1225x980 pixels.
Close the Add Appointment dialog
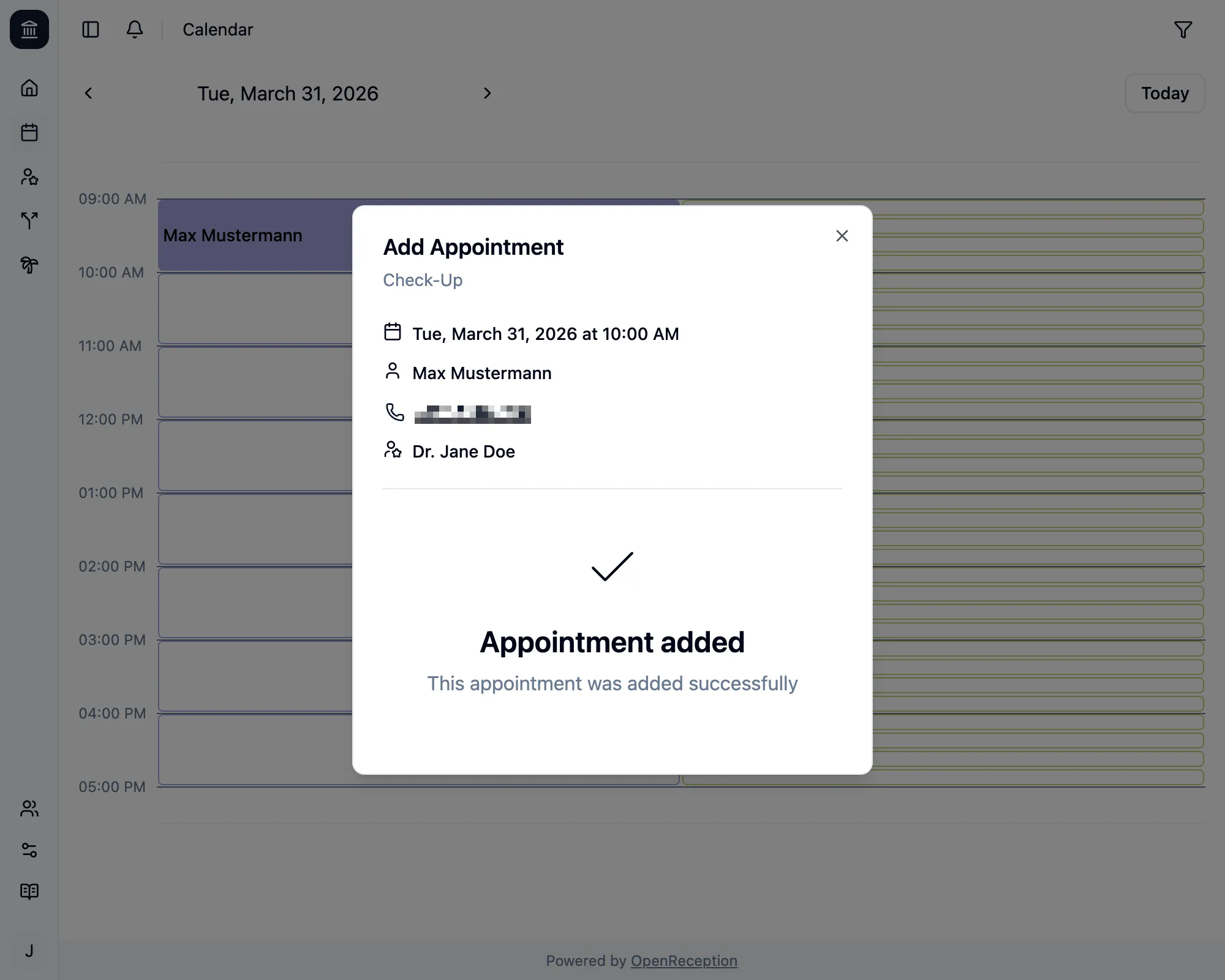[842, 236]
